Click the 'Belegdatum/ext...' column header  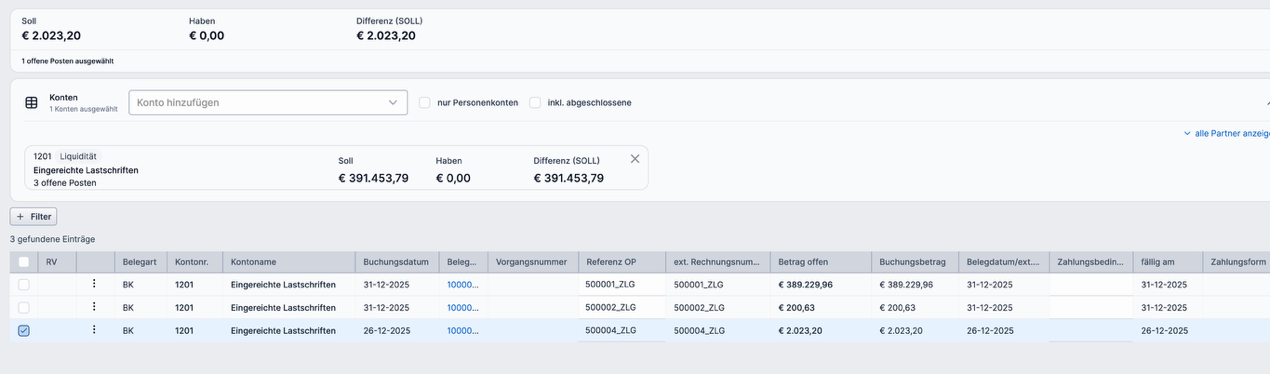coord(1003,262)
